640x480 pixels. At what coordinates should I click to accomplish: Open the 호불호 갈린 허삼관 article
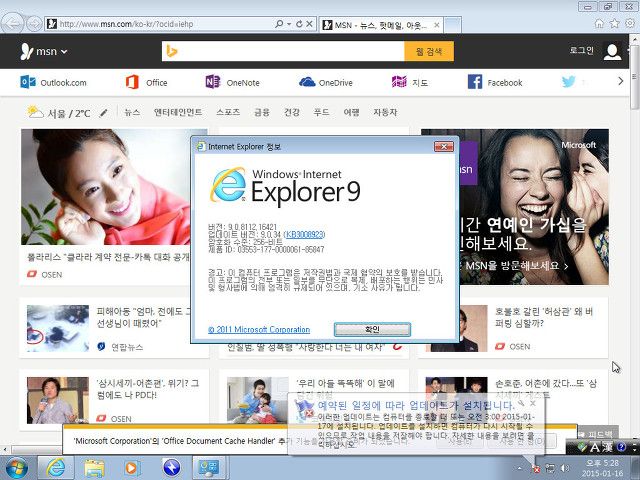point(544,318)
